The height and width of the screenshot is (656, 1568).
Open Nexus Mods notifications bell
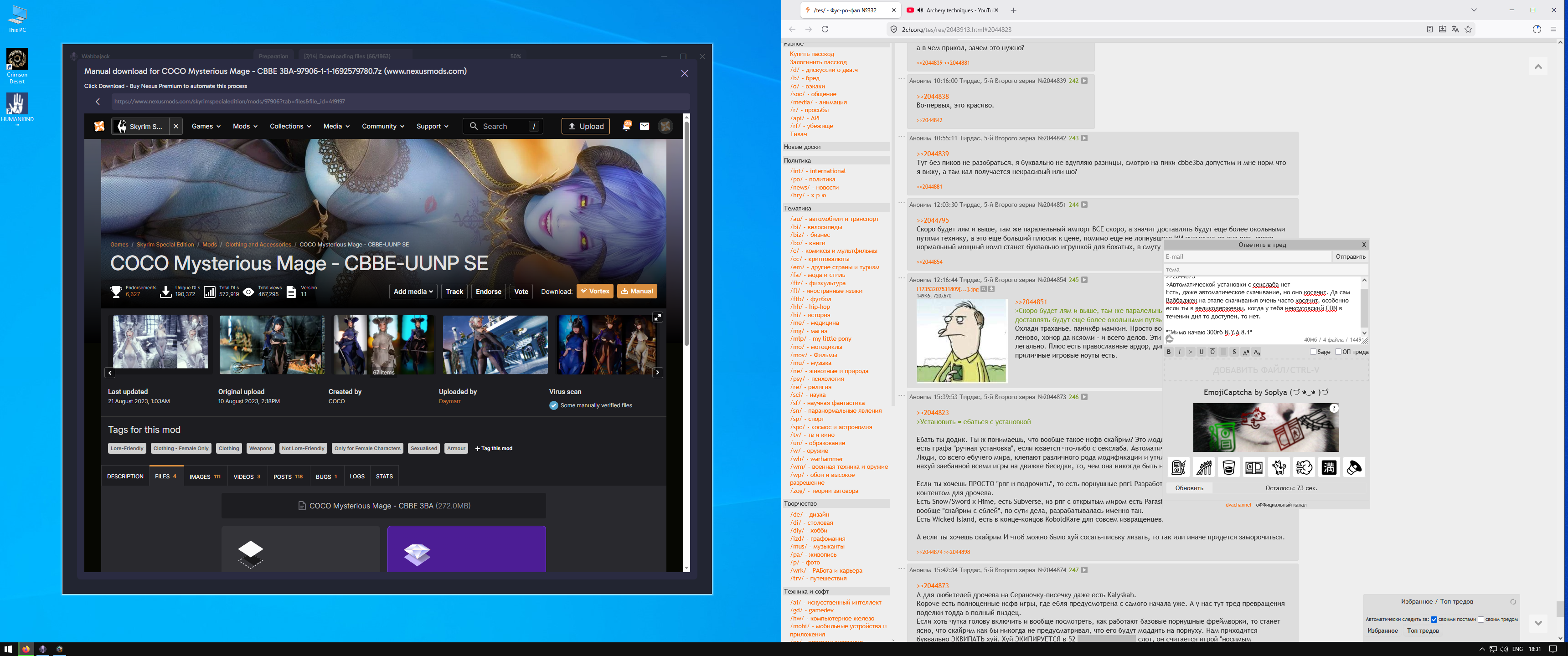626,126
